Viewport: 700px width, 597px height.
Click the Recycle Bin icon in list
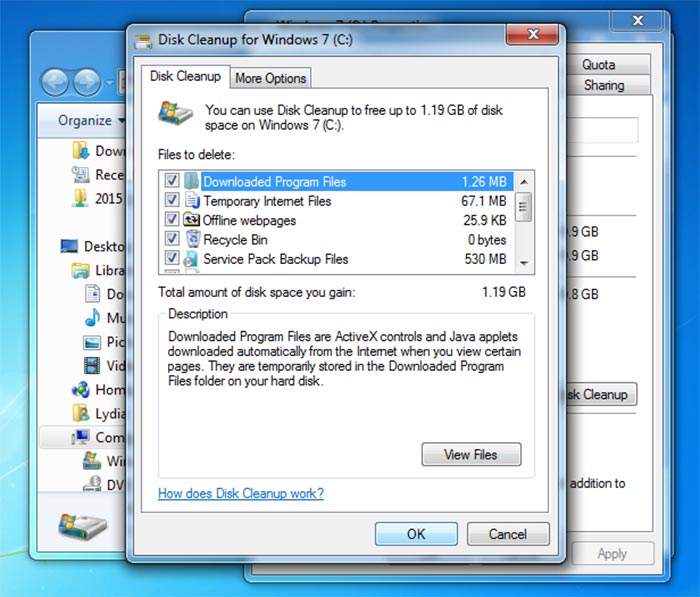point(193,239)
